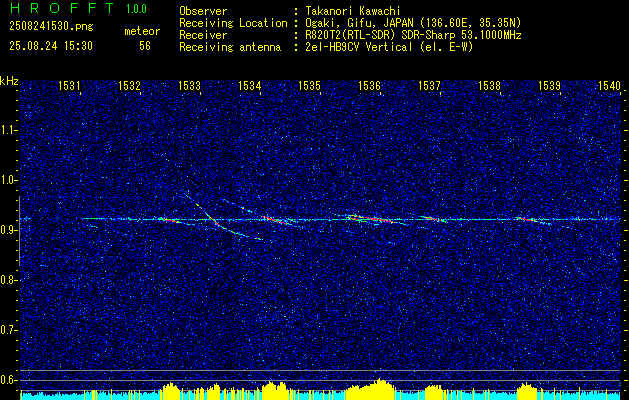Viewport: 629px width, 400px height.
Task: Click the meteor echo at 1537
Action: click(x=433, y=219)
